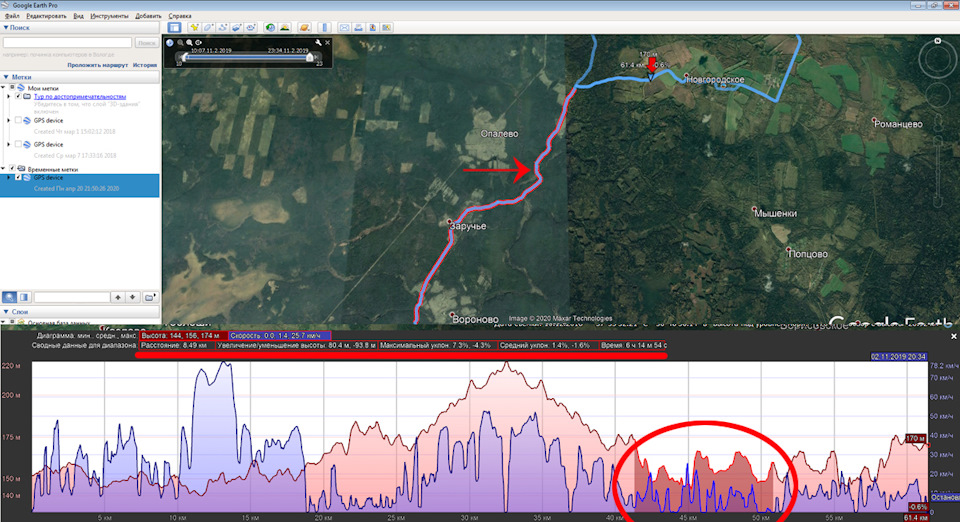Toggle the Мои метки checkbox
Image resolution: width=960 pixels, height=522 pixels.
click(12, 88)
